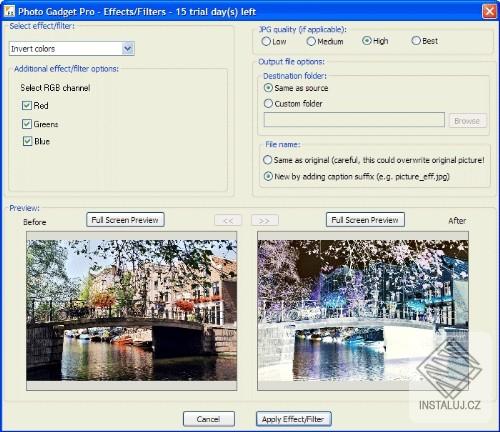Click the Photo Gadget Pro title bar icon
Image resolution: width=500 pixels, height=432 pixels.
pyautogui.click(x=9, y=11)
